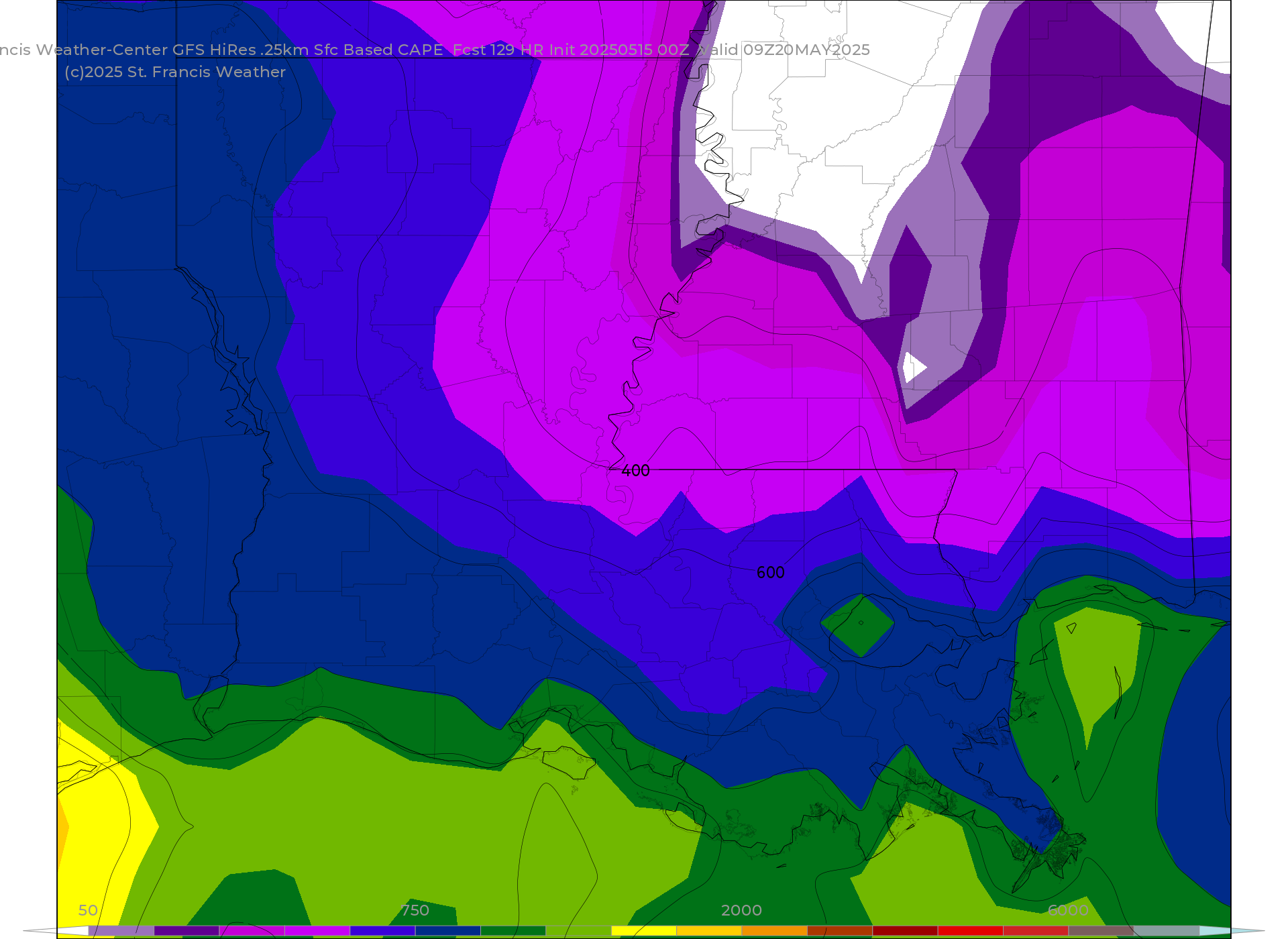This screenshot has width=1288, height=939.
Task: Click the (c)2025 St. Francis Weather copyright text
Action: point(175,72)
